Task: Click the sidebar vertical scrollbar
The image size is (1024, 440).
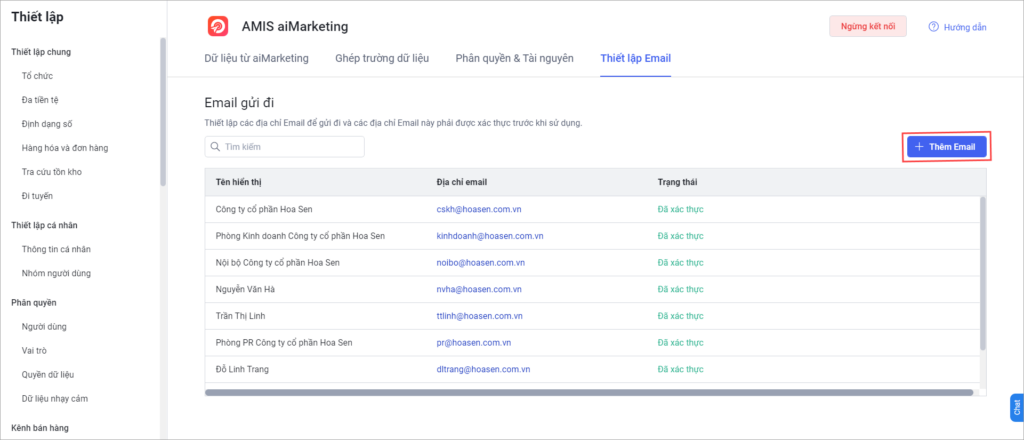Action: coord(163,112)
